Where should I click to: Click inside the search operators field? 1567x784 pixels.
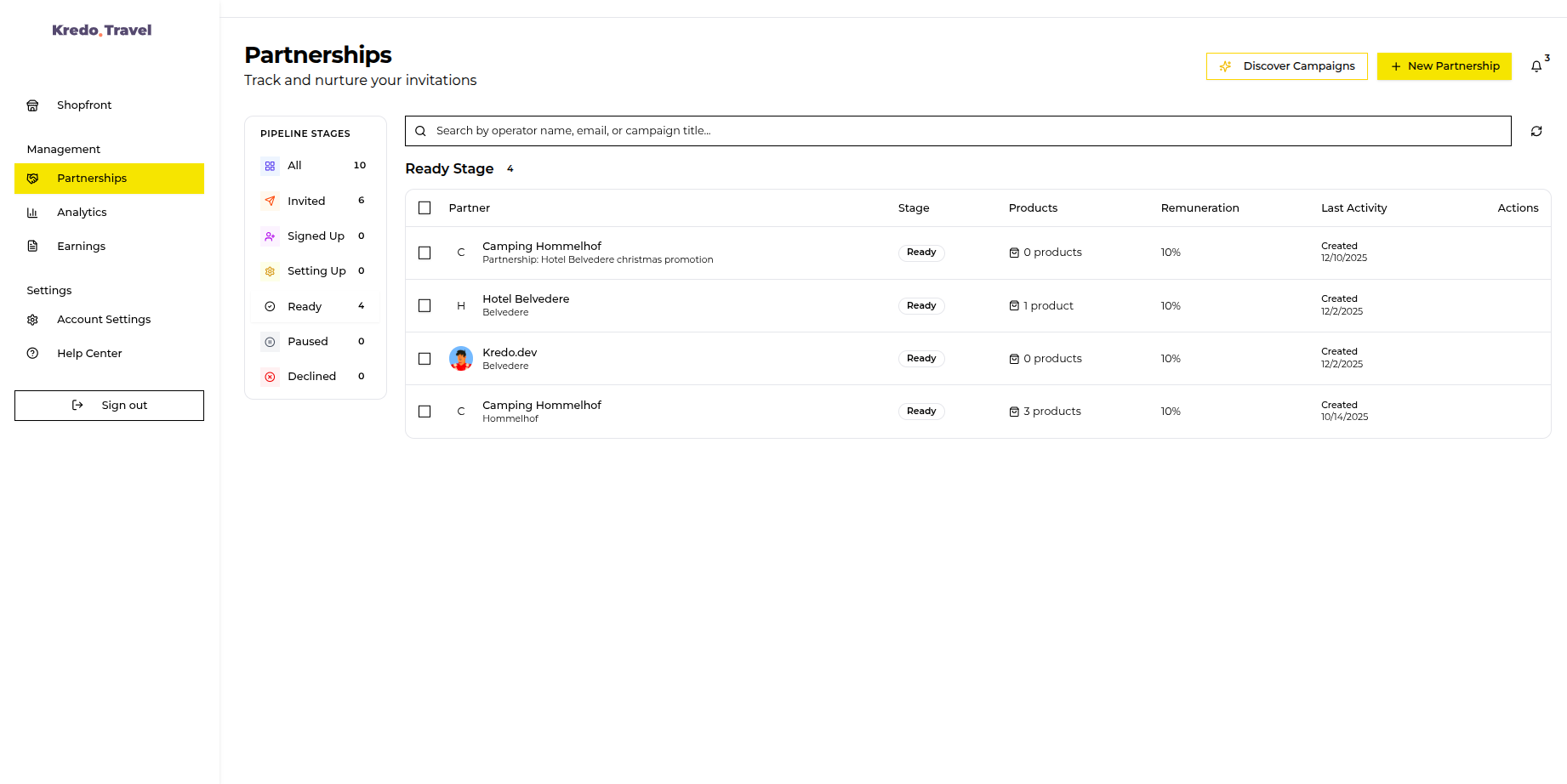766,130
